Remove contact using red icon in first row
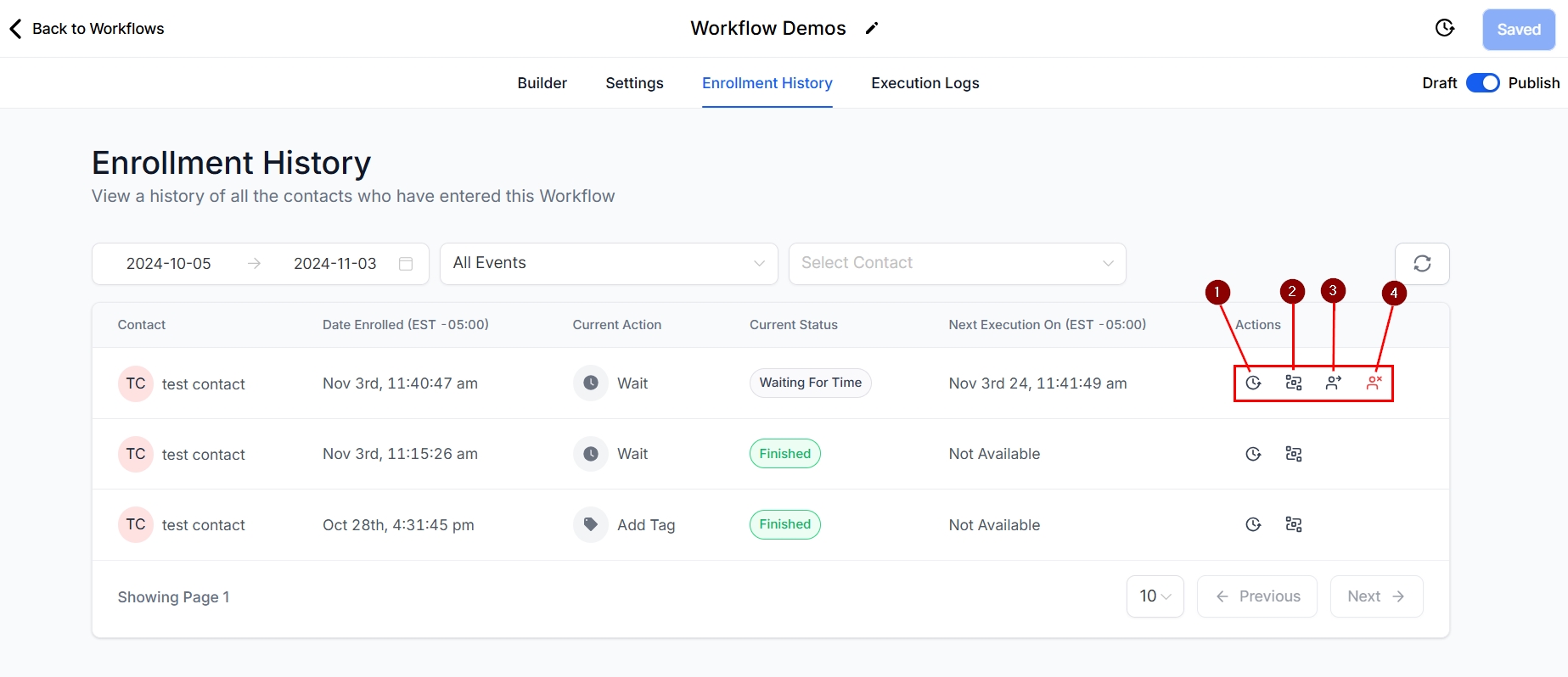 1374,383
